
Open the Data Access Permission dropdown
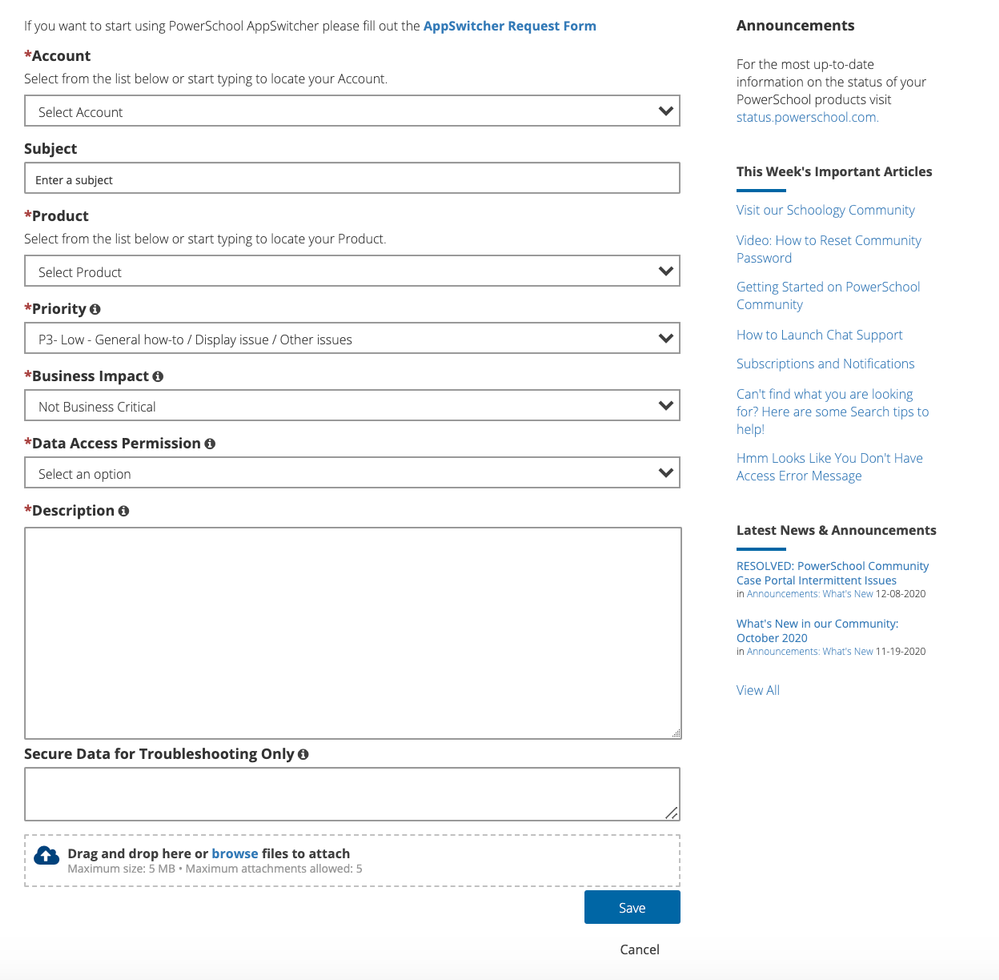click(352, 472)
